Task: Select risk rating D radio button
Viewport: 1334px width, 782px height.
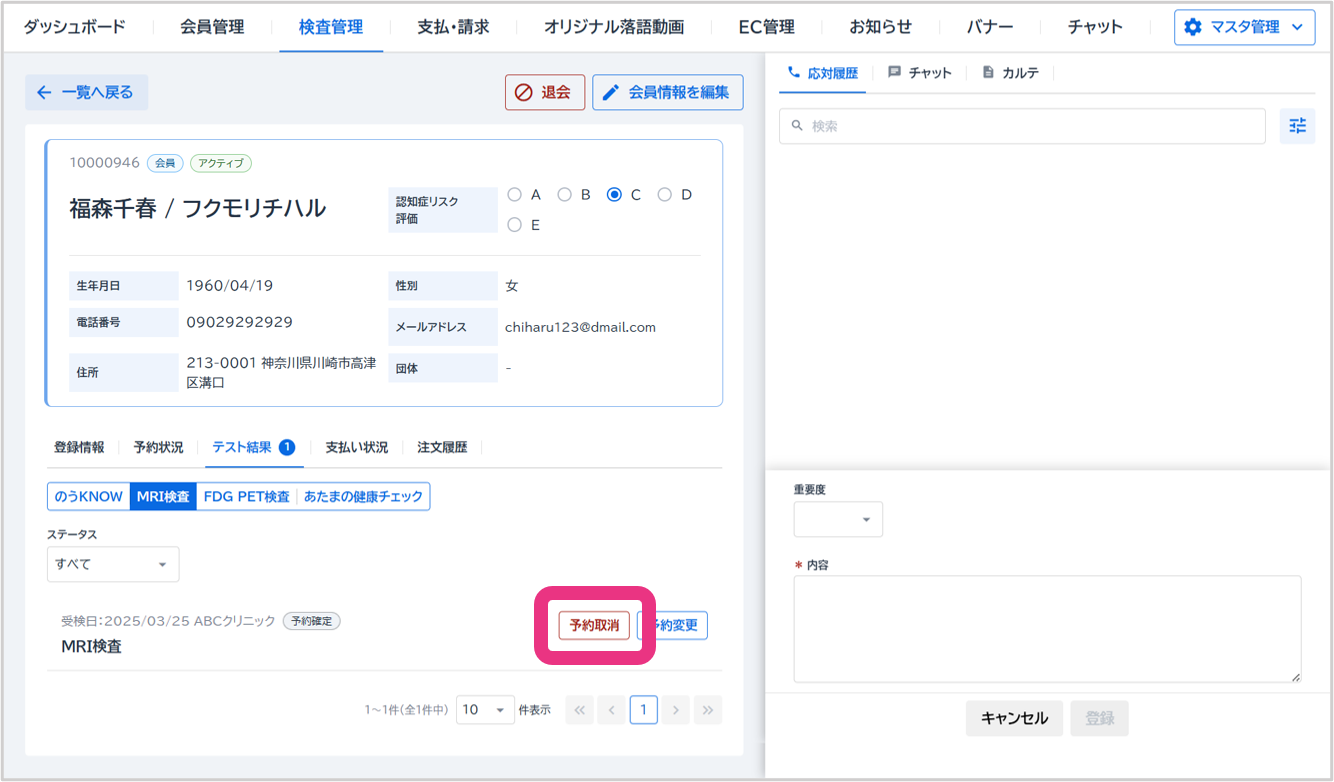Action: click(x=665, y=195)
